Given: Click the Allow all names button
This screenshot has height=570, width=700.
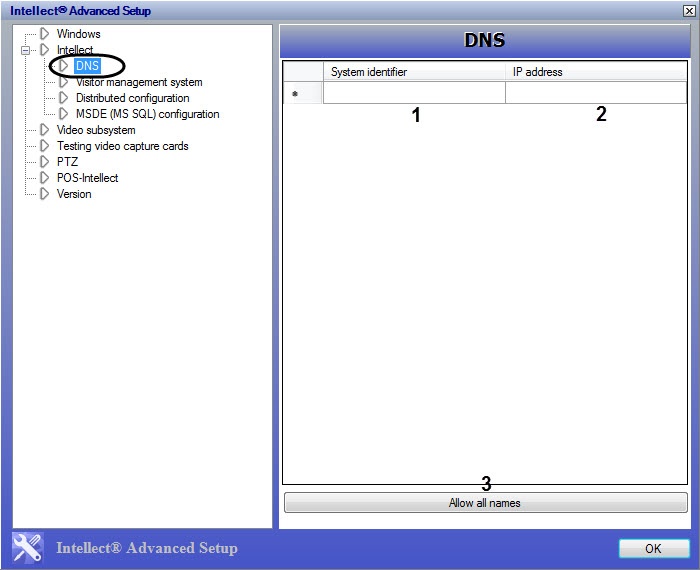Looking at the screenshot, I should [485, 503].
